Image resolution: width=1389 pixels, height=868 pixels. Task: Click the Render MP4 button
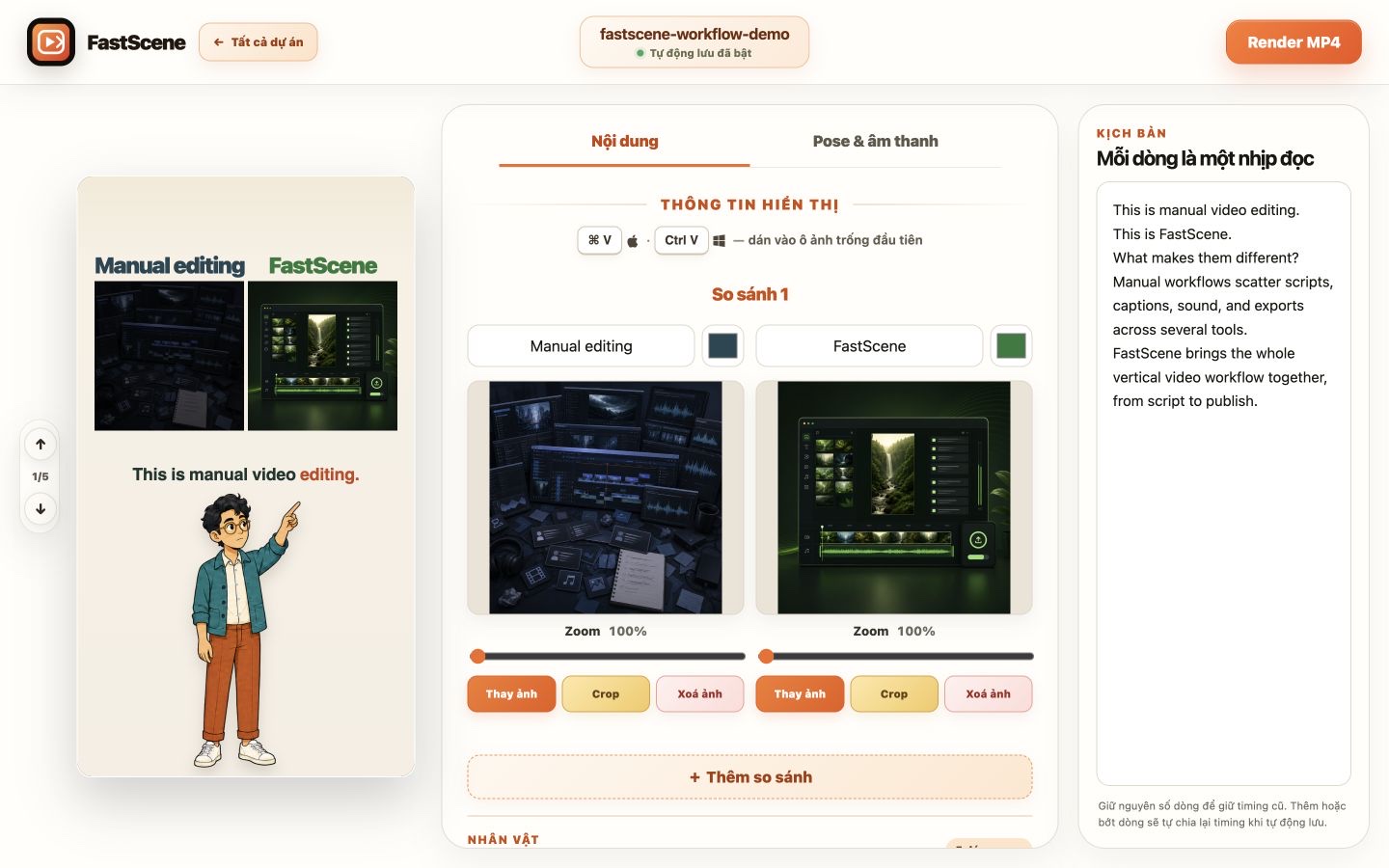point(1294,42)
